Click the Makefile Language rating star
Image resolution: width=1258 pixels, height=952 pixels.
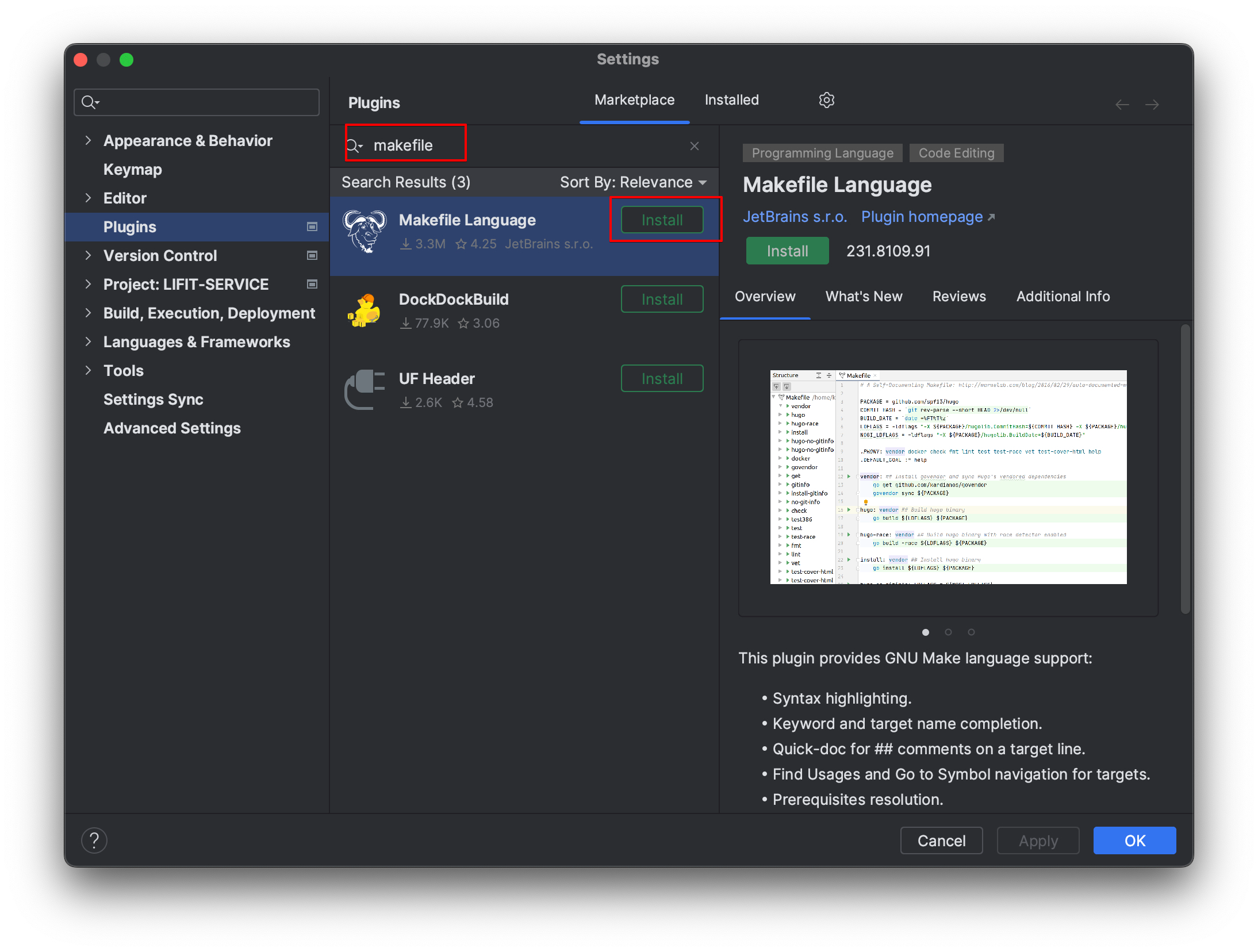click(x=461, y=244)
